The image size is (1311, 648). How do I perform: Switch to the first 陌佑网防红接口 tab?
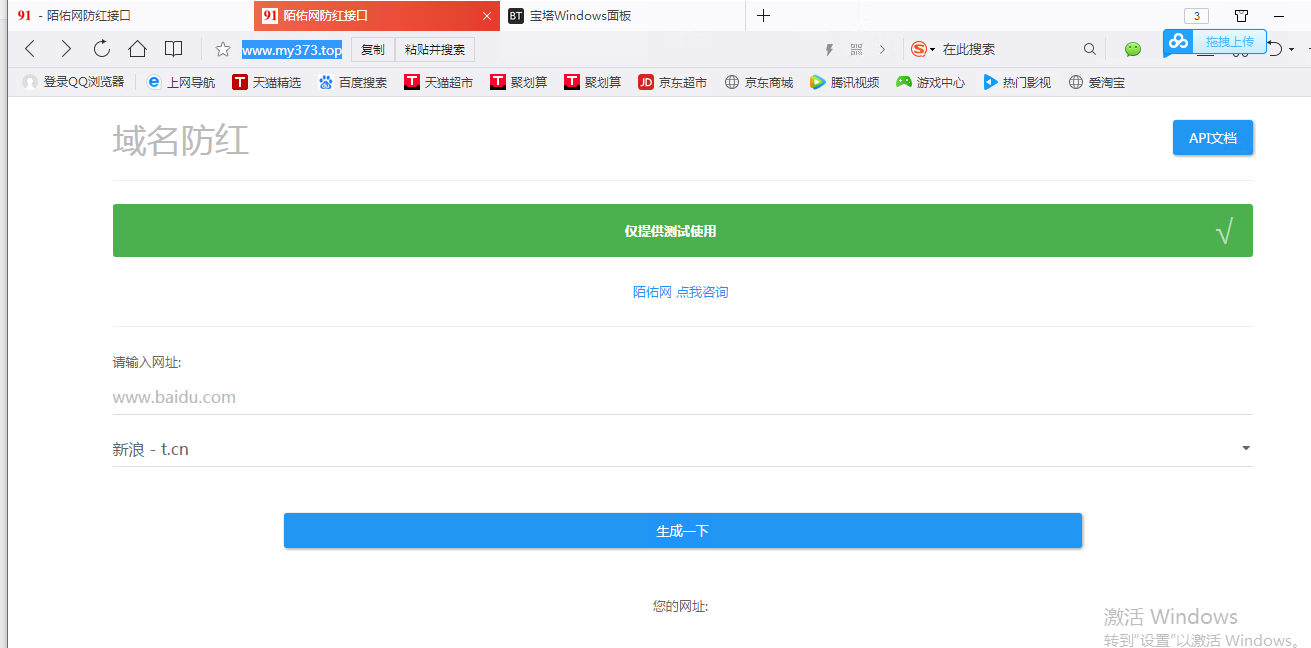coord(88,16)
